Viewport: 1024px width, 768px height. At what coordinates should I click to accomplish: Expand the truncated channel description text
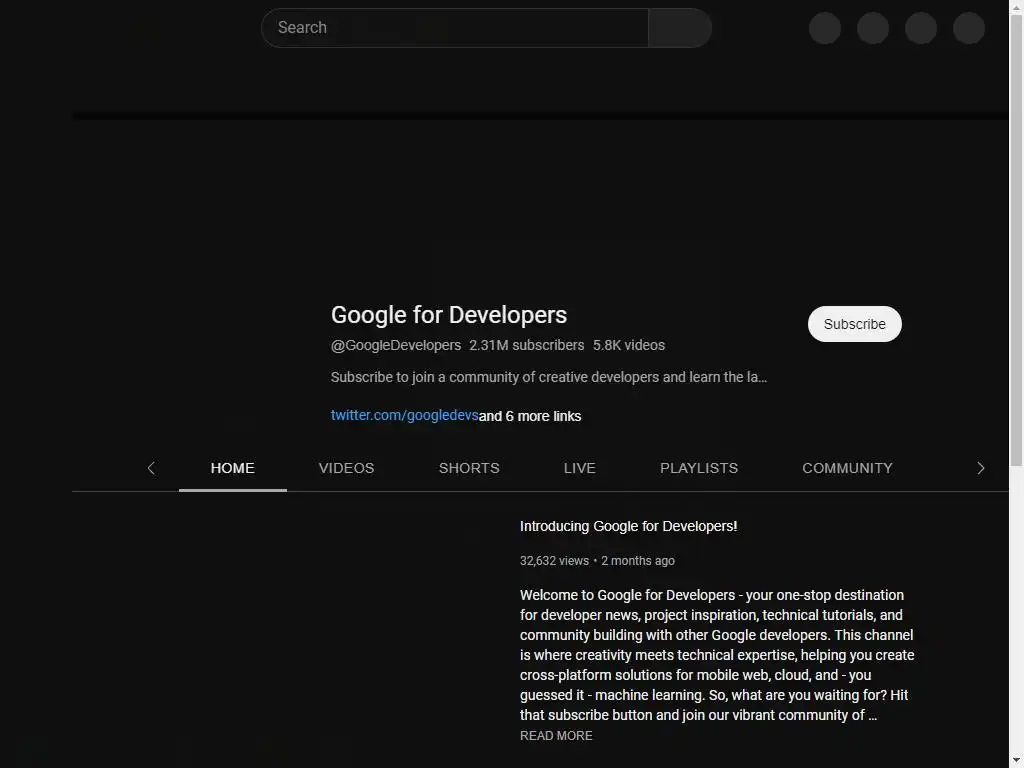549,377
